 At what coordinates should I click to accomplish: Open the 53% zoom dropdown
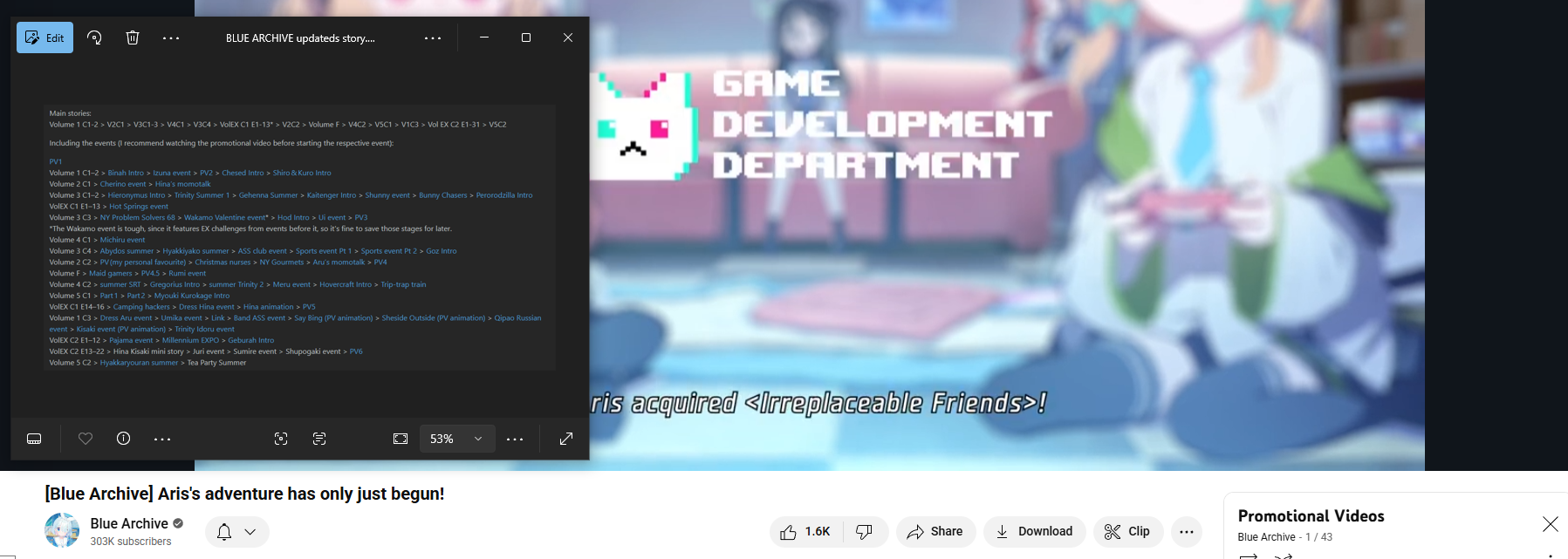[457, 439]
